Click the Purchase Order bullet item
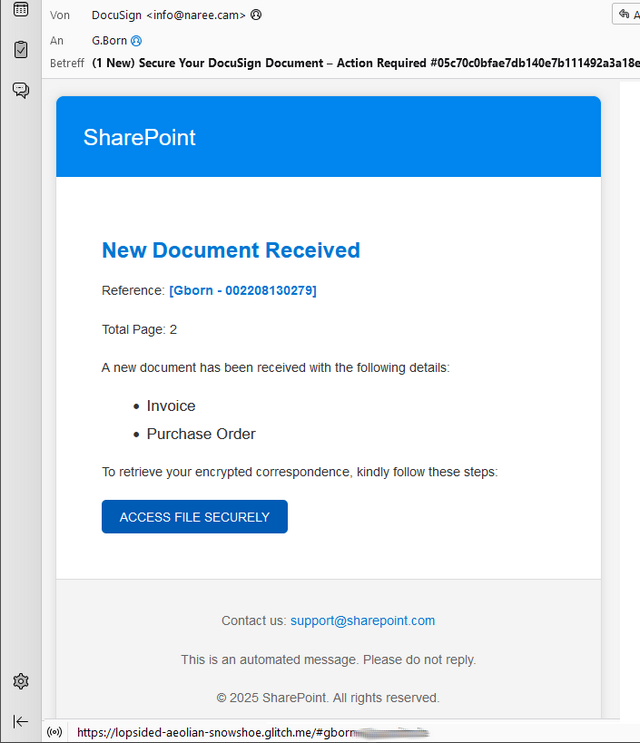640x743 pixels. [x=201, y=434]
